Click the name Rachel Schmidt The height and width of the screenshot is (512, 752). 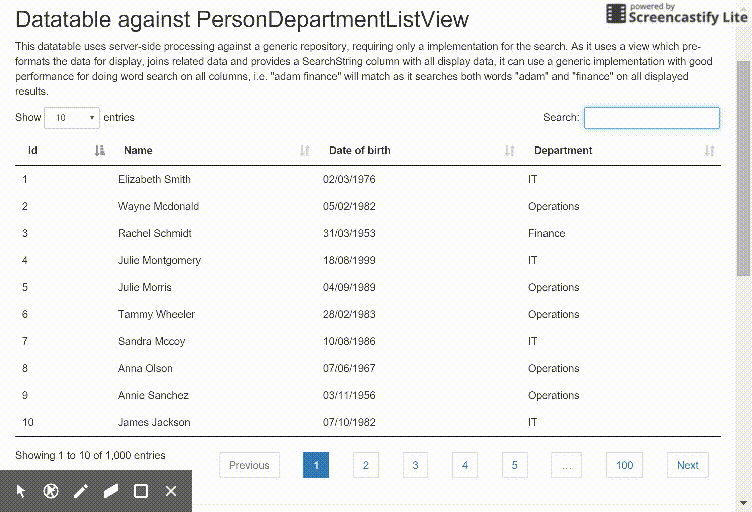click(x=155, y=233)
